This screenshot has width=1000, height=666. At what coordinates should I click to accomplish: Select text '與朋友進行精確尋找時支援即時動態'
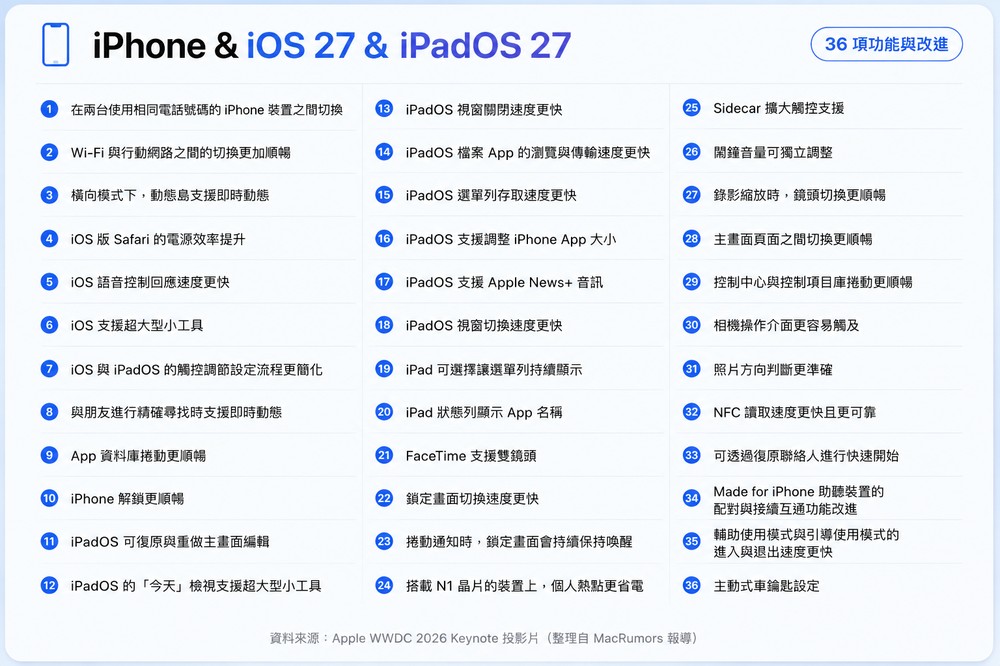click(176, 412)
